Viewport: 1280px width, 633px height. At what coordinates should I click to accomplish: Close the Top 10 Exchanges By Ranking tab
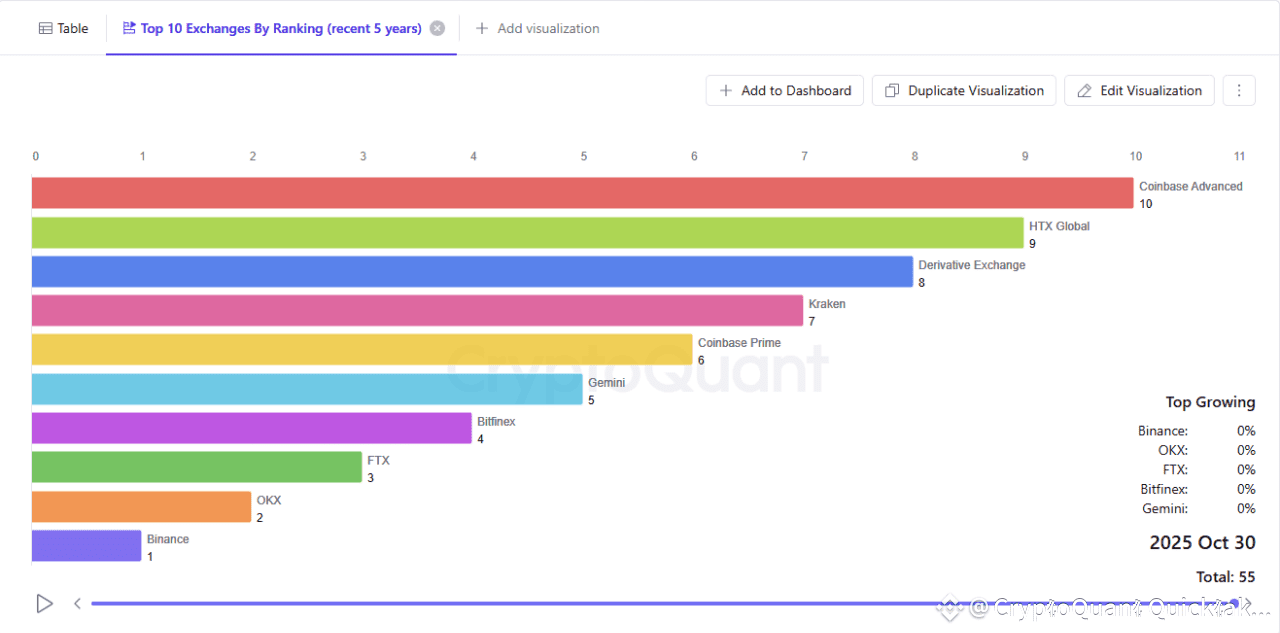pos(437,28)
